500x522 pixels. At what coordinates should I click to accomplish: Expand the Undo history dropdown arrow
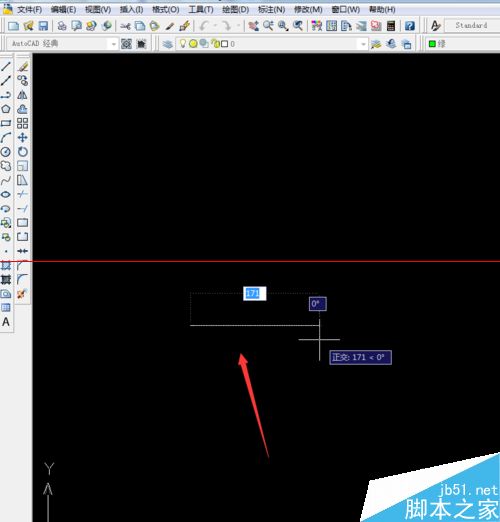tap(215, 26)
